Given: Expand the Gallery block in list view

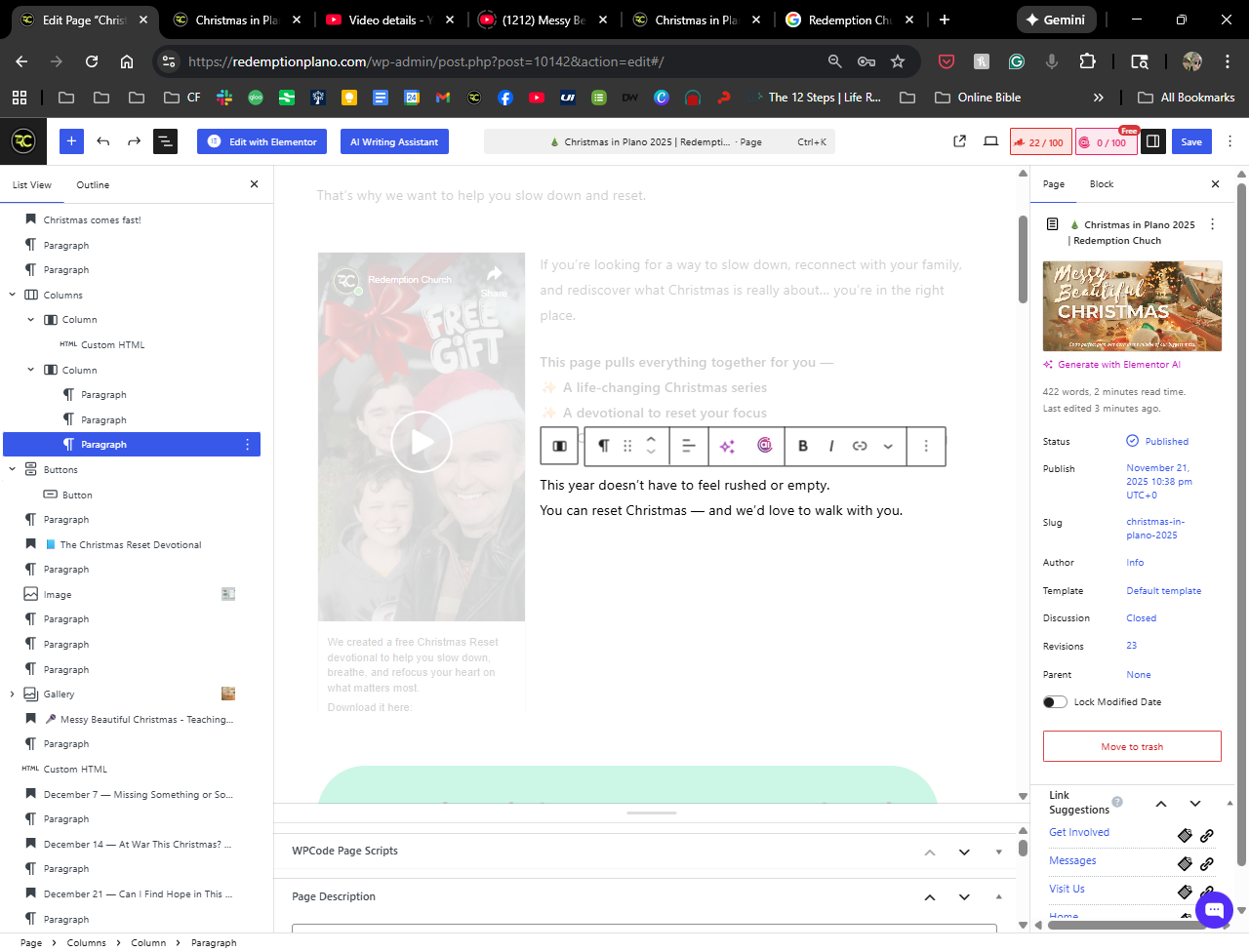Looking at the screenshot, I should click(x=13, y=694).
